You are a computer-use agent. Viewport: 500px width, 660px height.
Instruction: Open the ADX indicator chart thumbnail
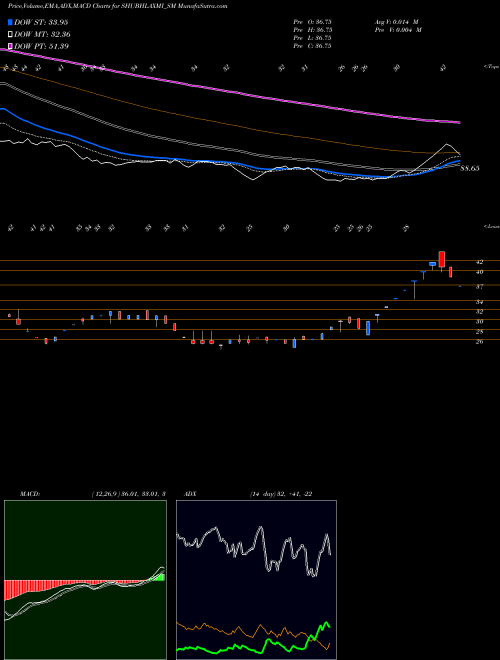tap(256, 580)
